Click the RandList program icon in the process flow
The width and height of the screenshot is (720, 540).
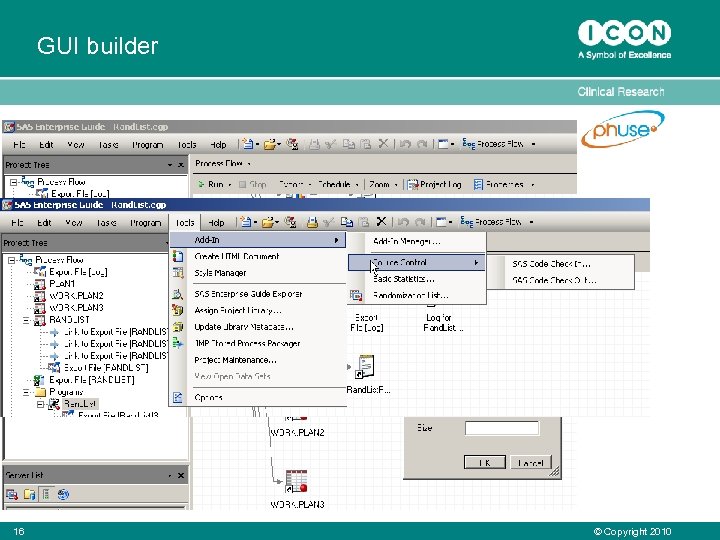[366, 367]
